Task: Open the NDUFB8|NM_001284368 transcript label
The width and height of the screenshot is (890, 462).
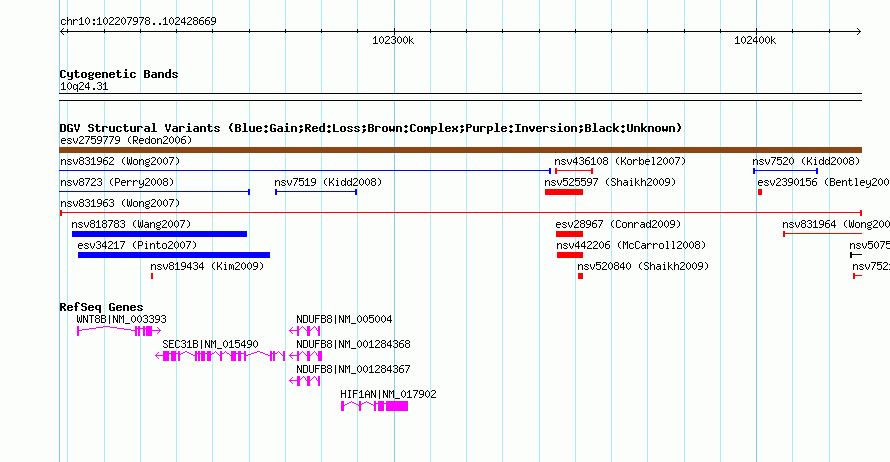Action: (x=353, y=345)
